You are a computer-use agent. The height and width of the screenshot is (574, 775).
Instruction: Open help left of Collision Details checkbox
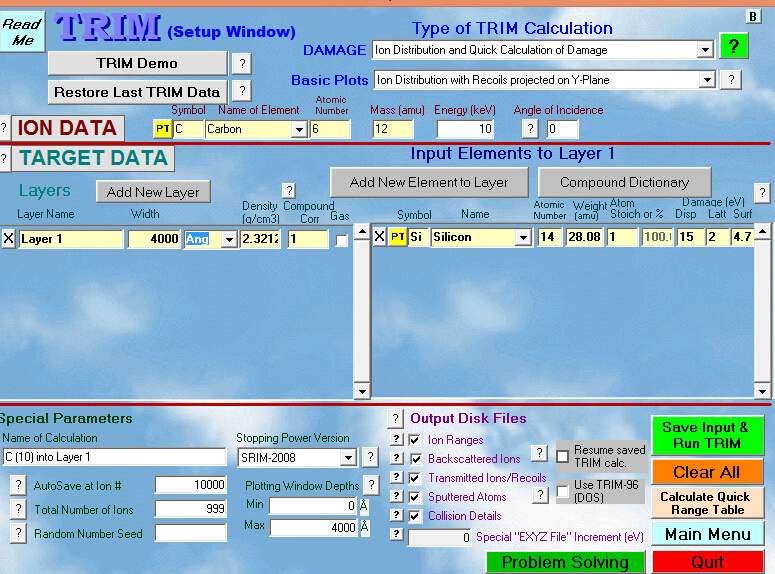tap(396, 515)
